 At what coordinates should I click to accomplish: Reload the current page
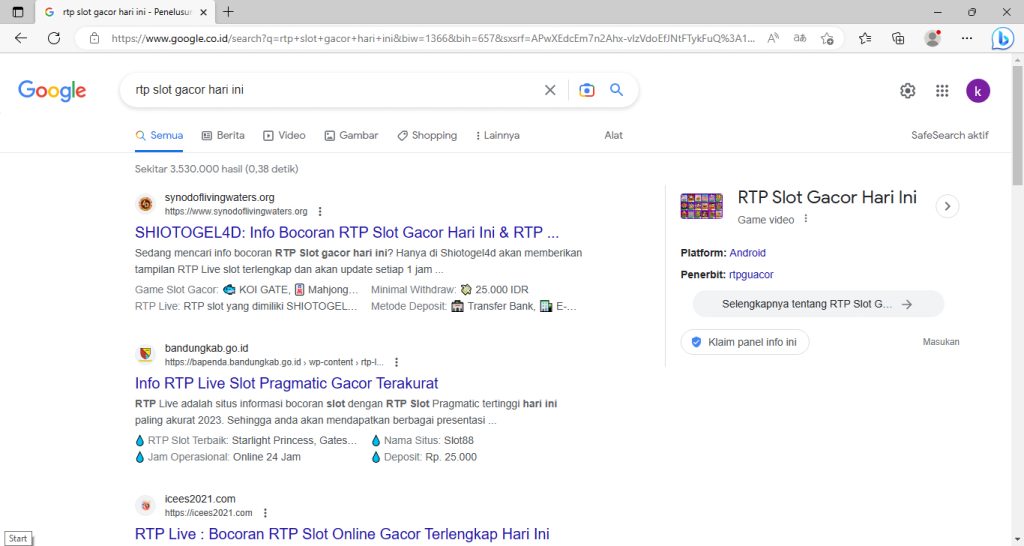[54, 38]
